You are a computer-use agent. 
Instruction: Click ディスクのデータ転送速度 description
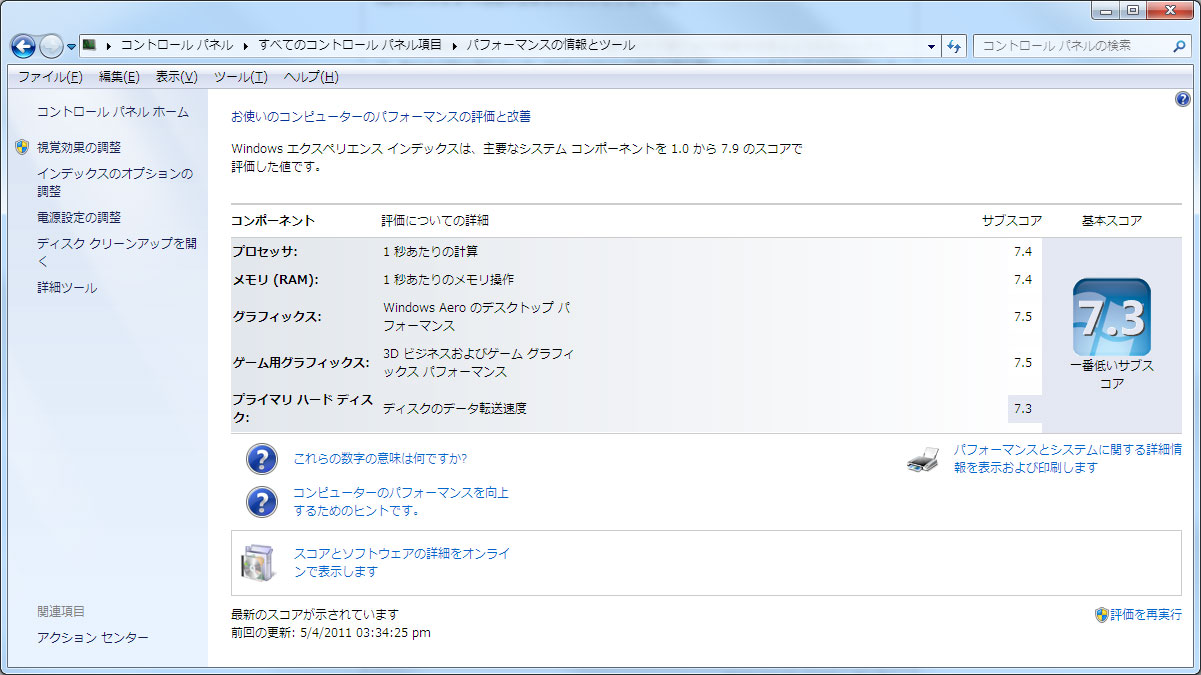coord(455,408)
